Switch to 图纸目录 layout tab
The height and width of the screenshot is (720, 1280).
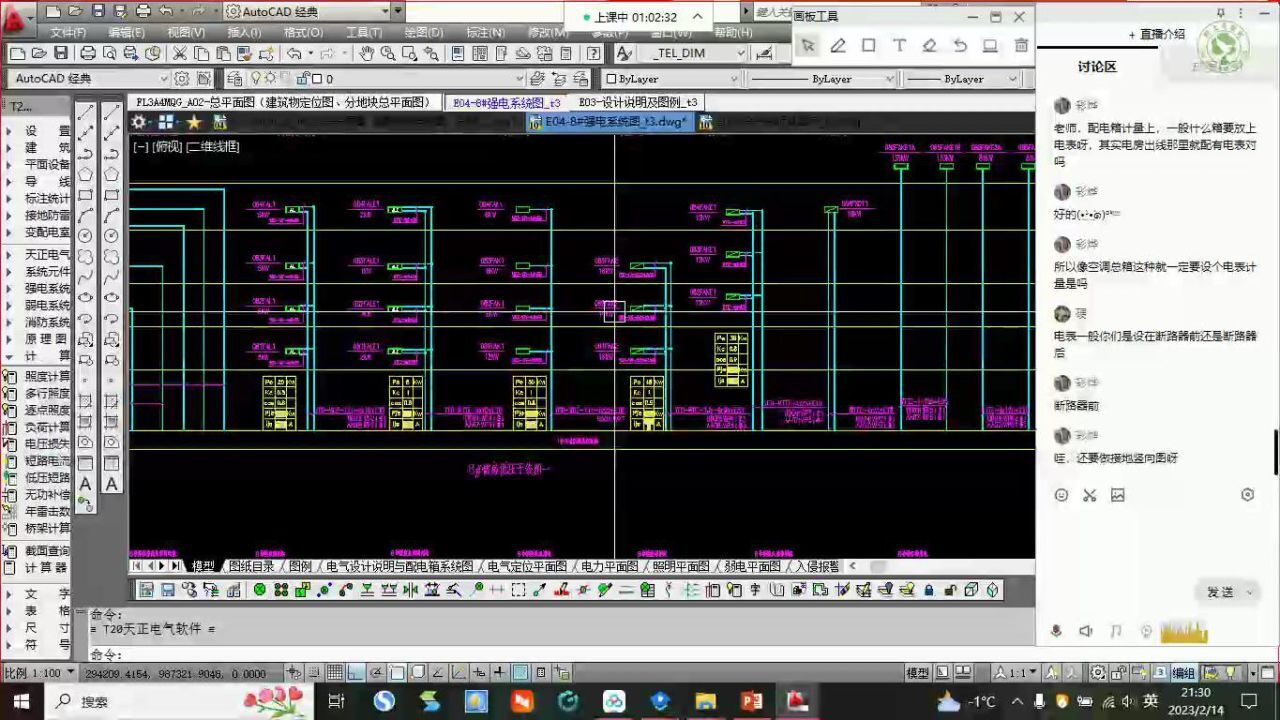(251, 566)
